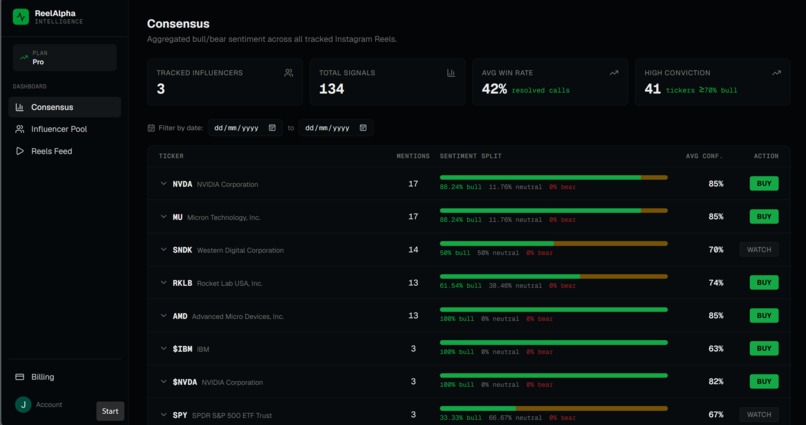Open the start date calendar picker icon
The image size is (806, 425).
click(272, 127)
